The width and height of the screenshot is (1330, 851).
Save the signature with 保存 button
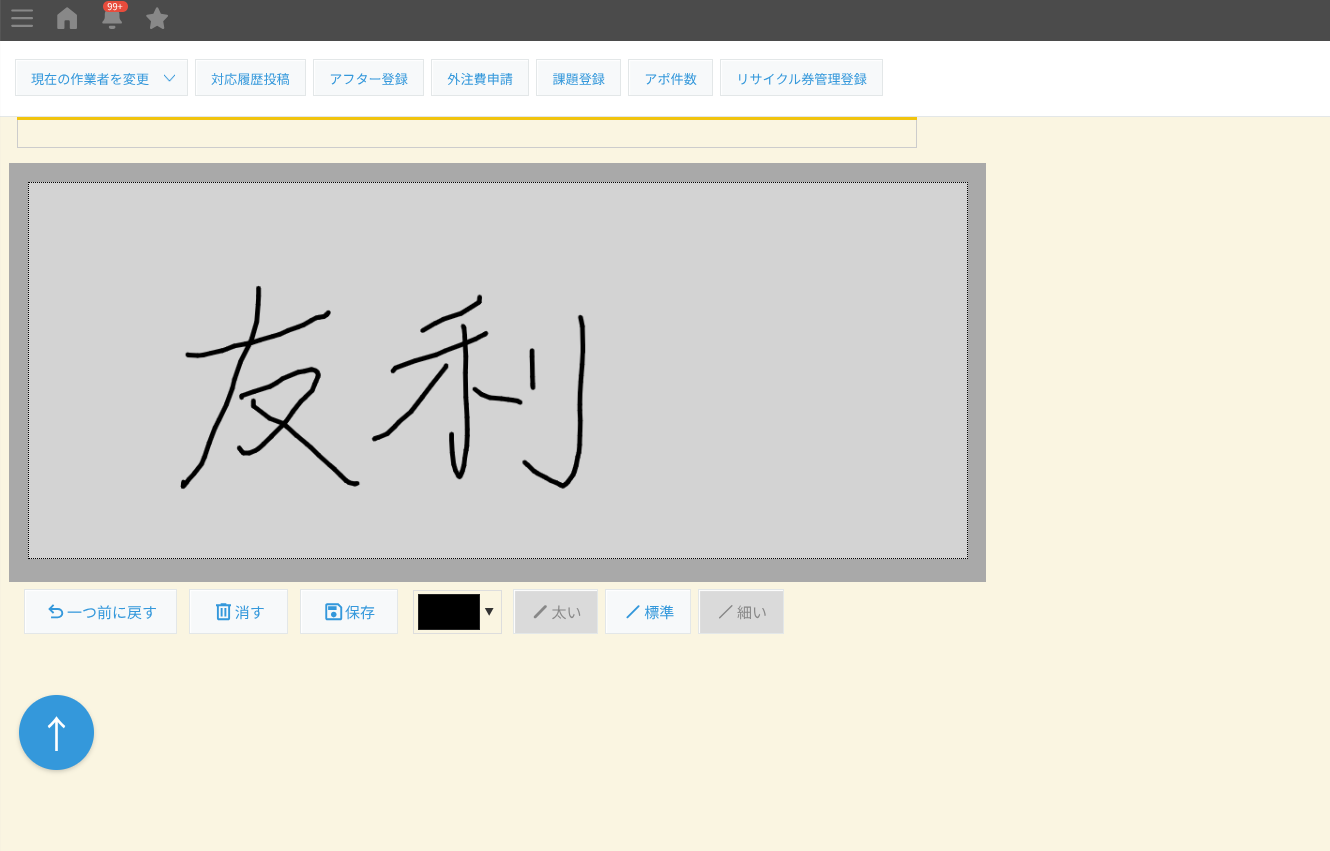click(x=349, y=612)
